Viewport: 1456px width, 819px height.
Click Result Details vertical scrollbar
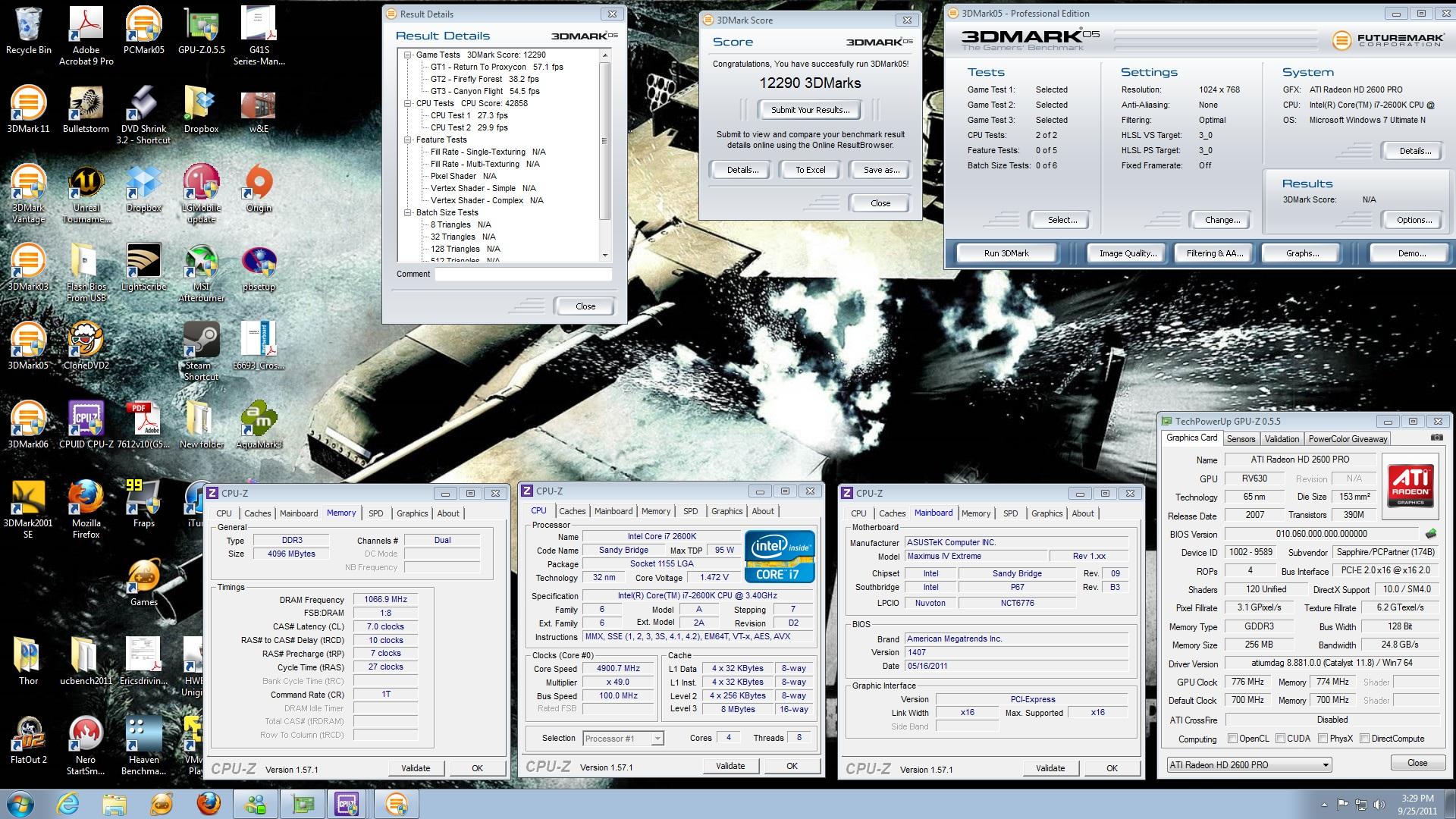click(604, 141)
